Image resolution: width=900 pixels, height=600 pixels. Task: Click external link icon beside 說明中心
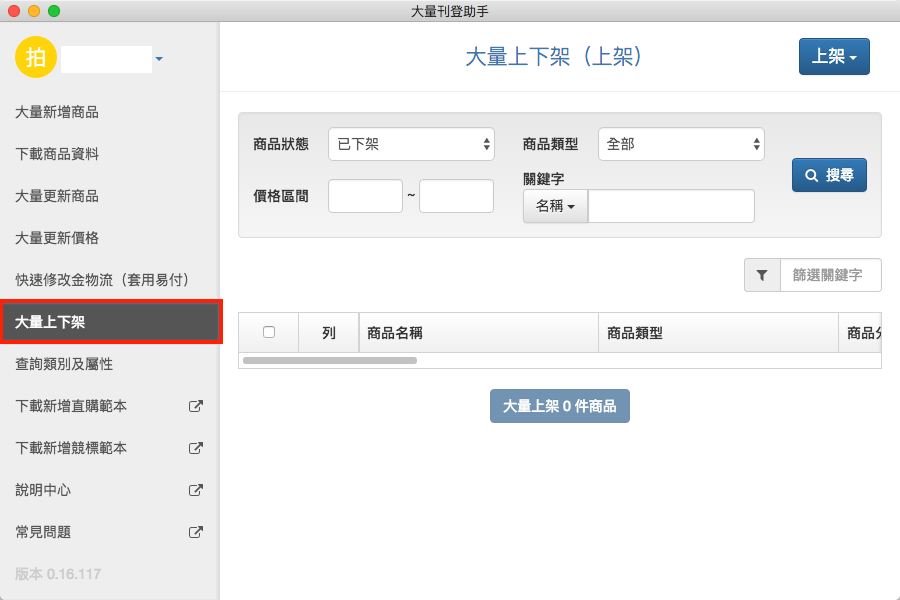[196, 490]
